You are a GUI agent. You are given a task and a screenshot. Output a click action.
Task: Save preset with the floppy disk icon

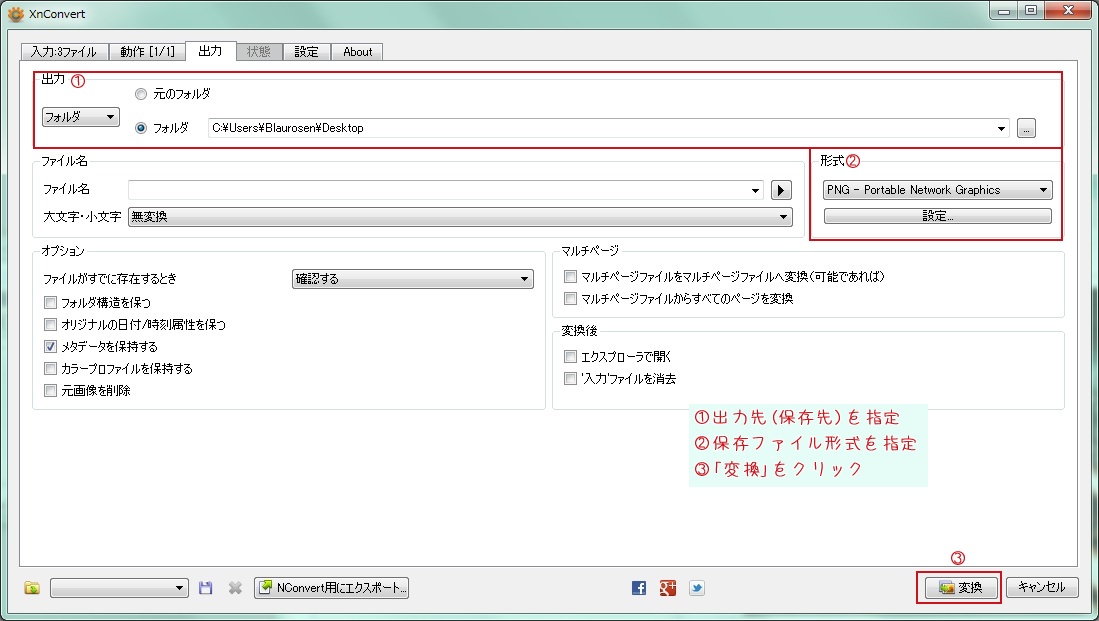pos(205,588)
